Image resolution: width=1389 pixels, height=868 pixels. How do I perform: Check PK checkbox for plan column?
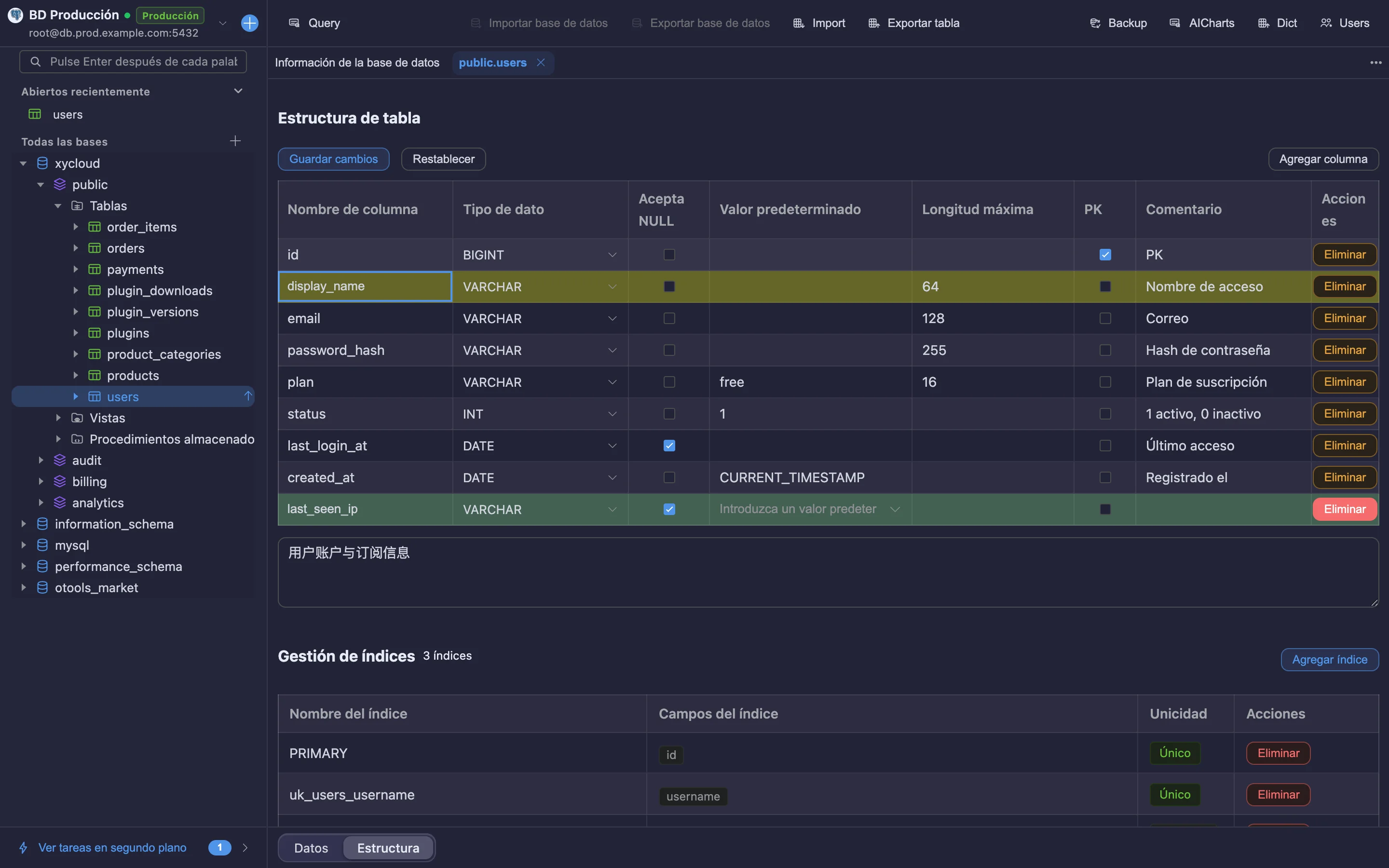coord(1105,382)
